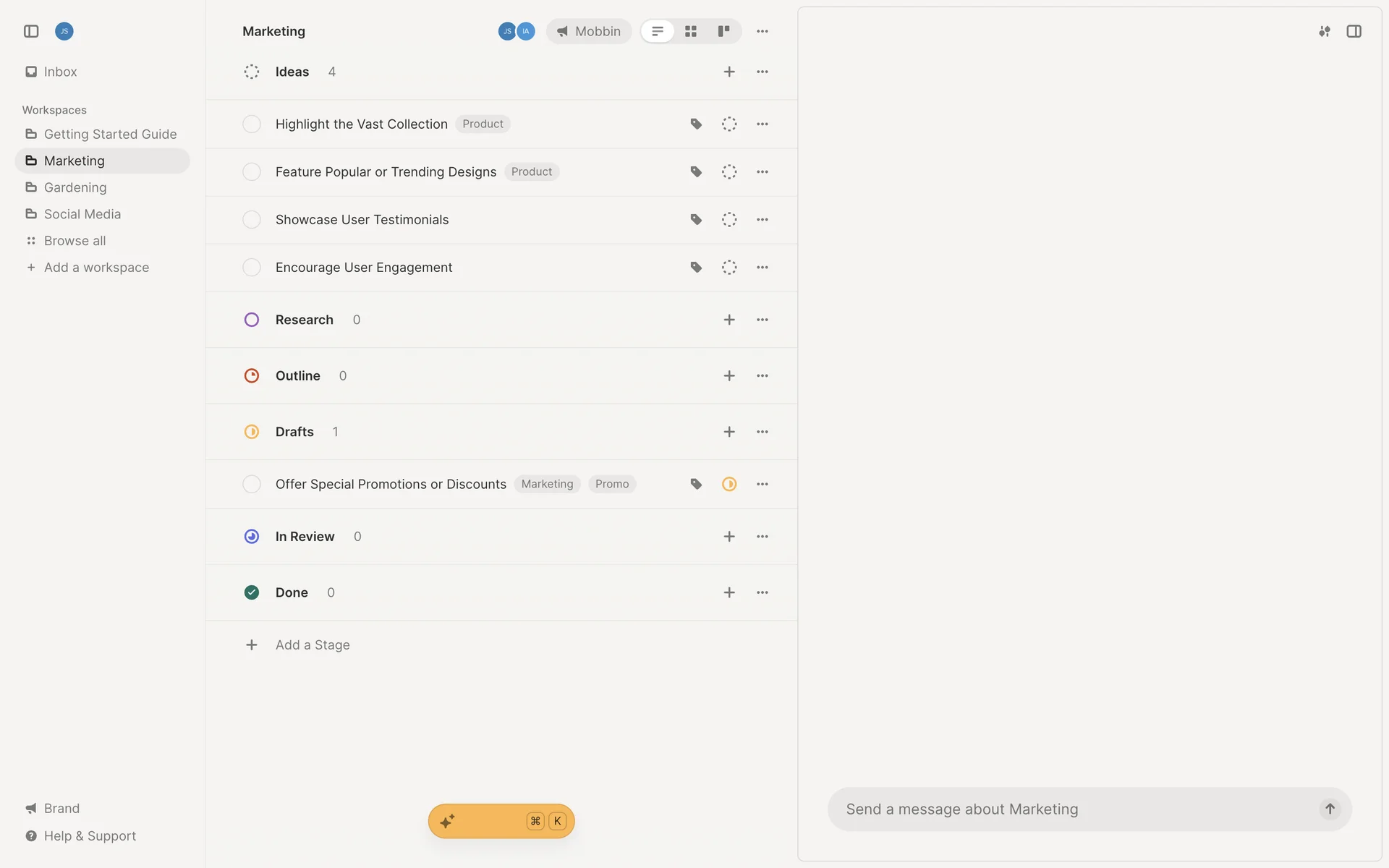Toggle the right side panel icon

(x=1354, y=31)
